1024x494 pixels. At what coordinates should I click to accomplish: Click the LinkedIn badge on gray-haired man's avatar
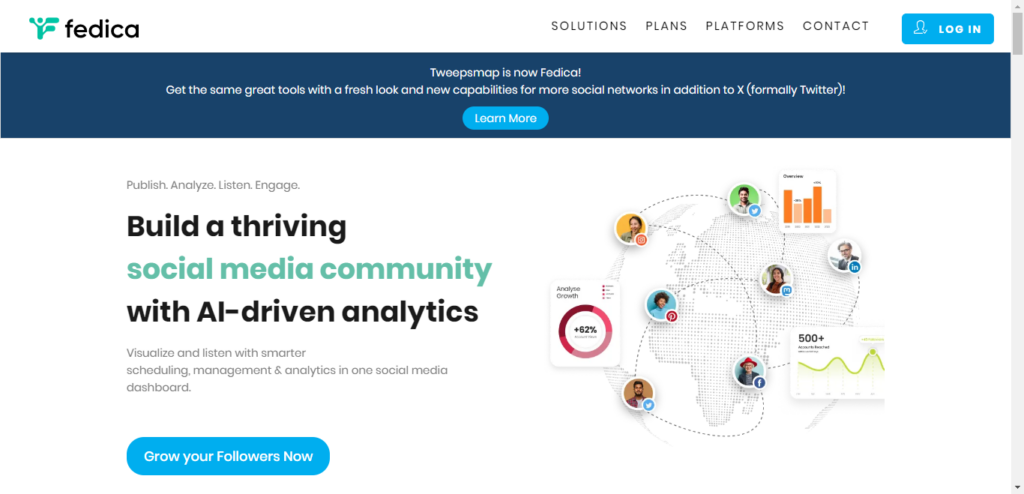click(855, 267)
